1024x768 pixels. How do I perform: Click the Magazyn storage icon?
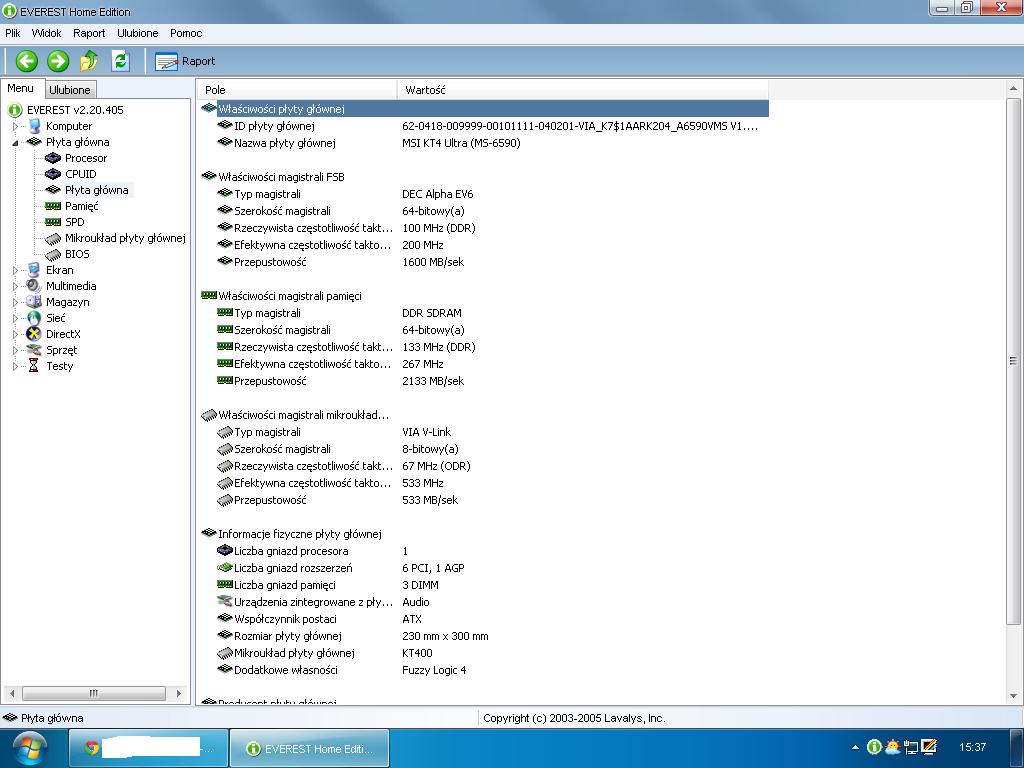point(34,302)
